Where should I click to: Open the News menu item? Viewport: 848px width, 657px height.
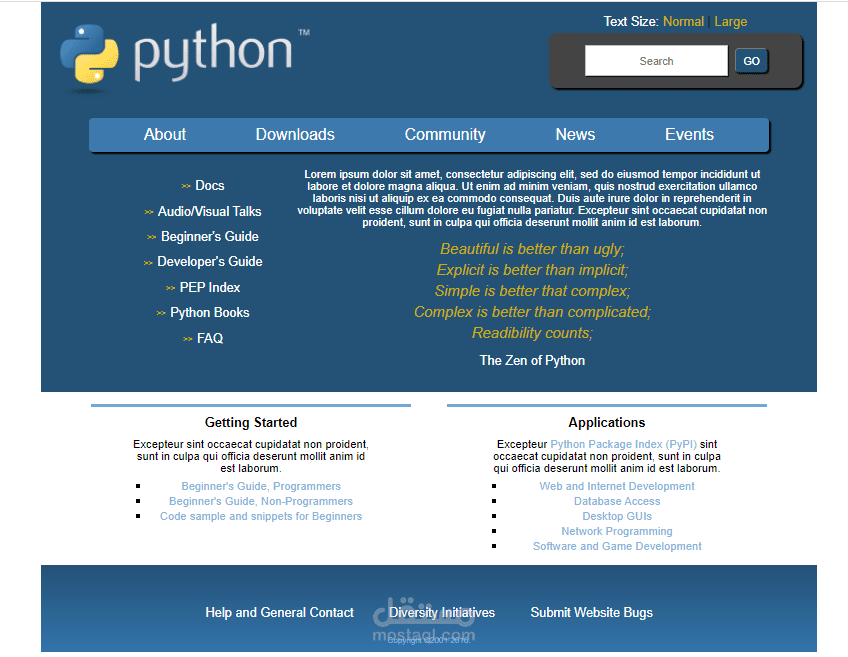pos(575,135)
